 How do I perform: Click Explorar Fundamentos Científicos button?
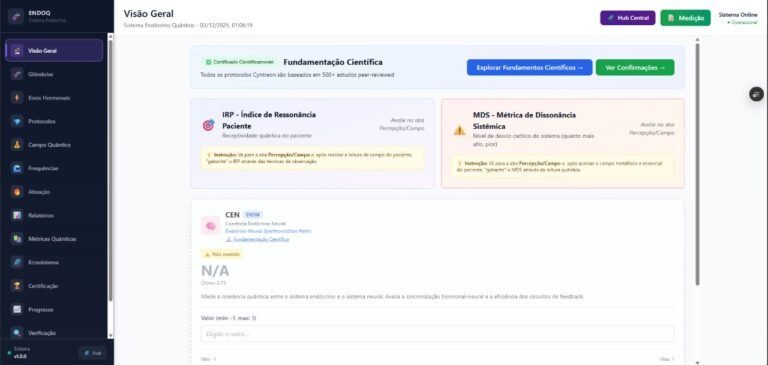click(529, 68)
